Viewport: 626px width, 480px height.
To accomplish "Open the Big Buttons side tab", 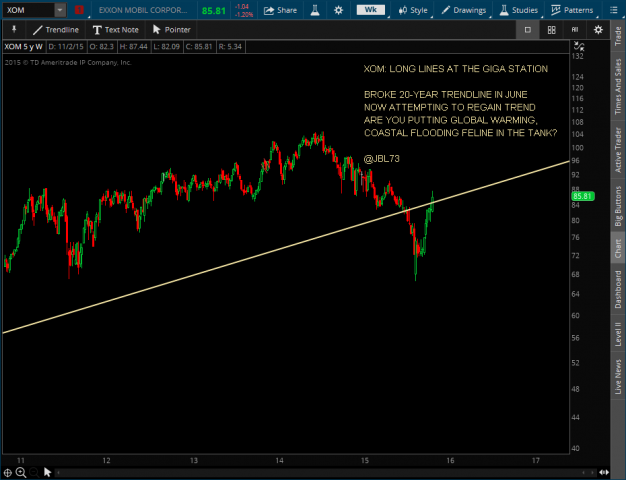I will pos(618,207).
